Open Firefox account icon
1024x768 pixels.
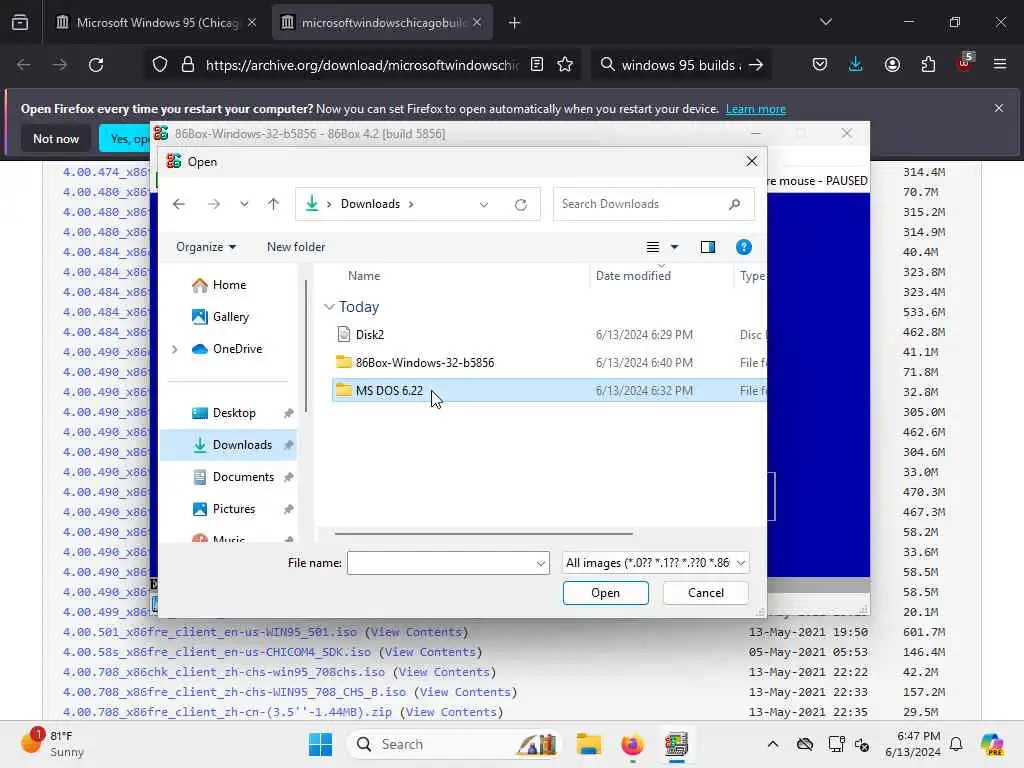click(x=892, y=65)
